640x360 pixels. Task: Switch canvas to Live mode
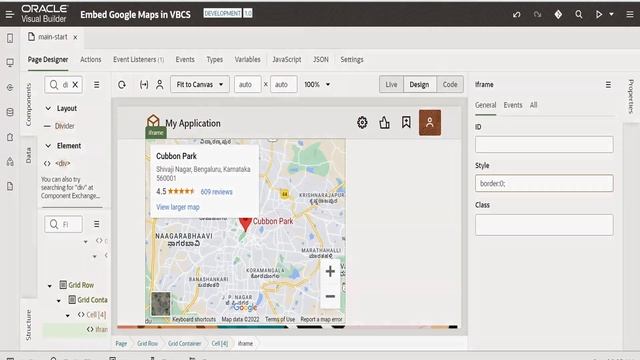[x=391, y=84]
